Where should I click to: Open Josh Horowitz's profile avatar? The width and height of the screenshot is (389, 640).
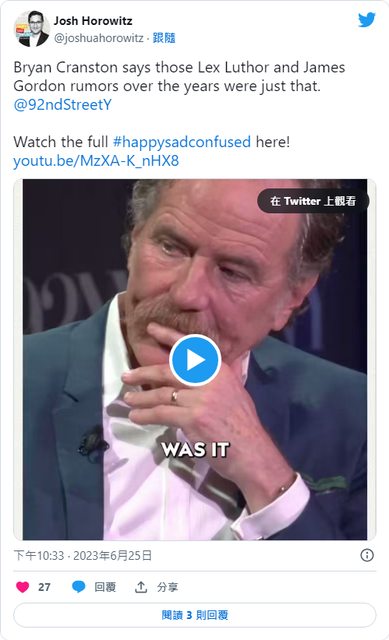click(x=32, y=29)
